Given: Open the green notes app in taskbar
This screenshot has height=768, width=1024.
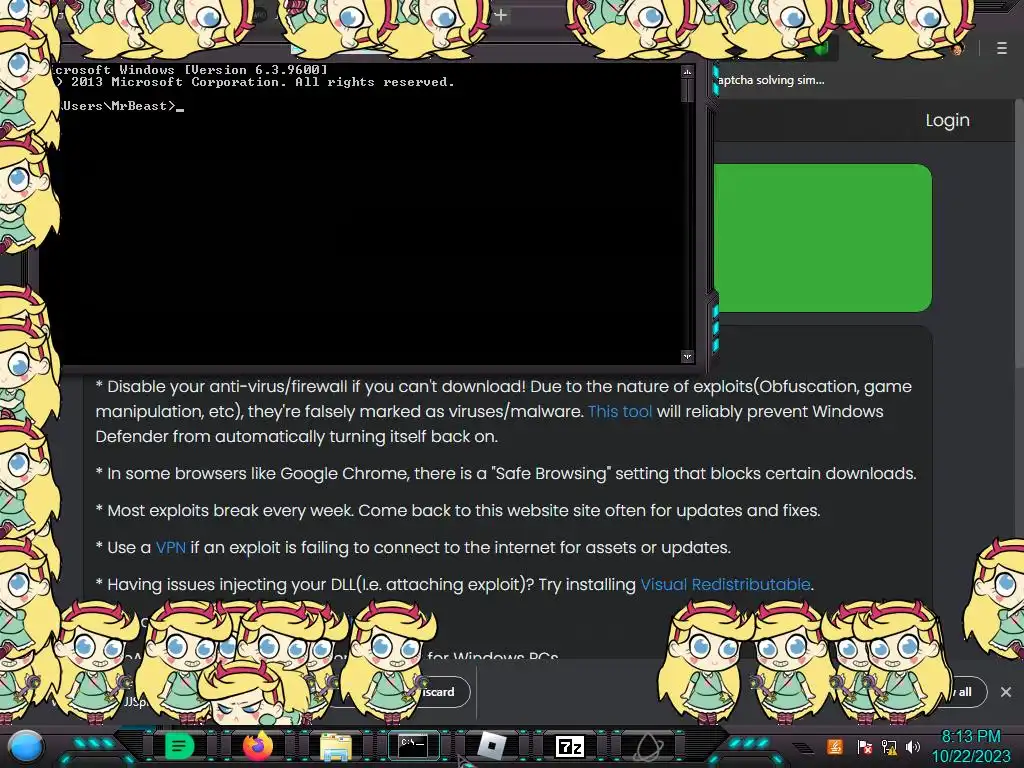Looking at the screenshot, I should pos(180,746).
